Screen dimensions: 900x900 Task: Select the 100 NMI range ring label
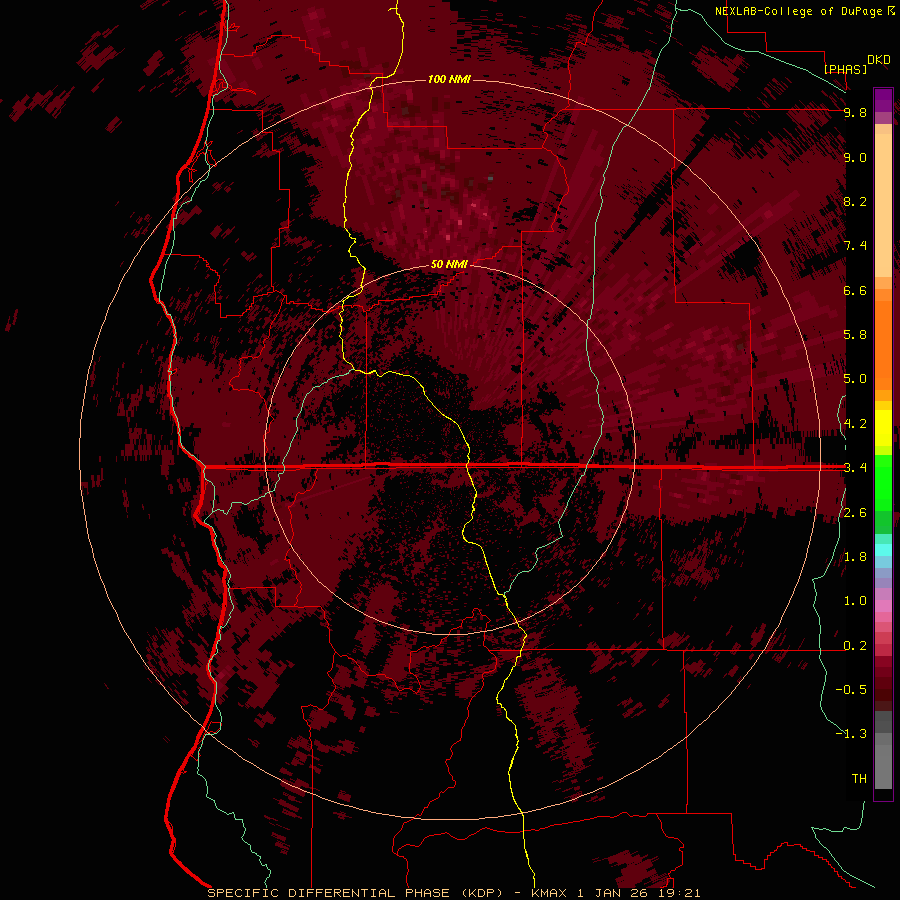(449, 79)
